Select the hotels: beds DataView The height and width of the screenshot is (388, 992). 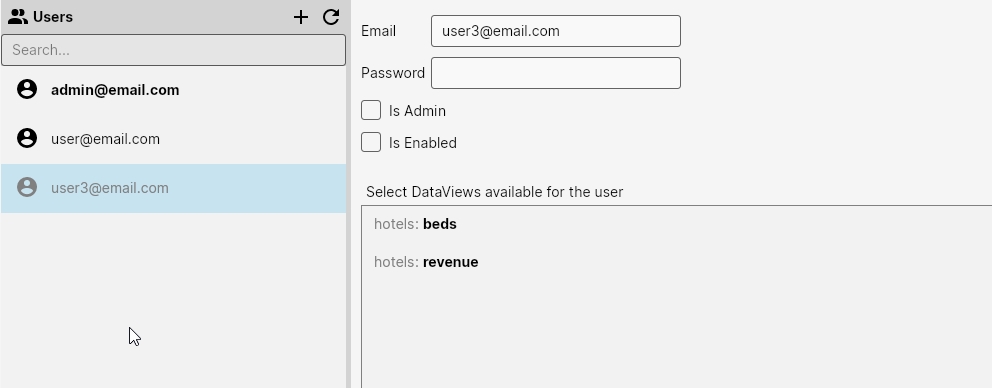415,224
